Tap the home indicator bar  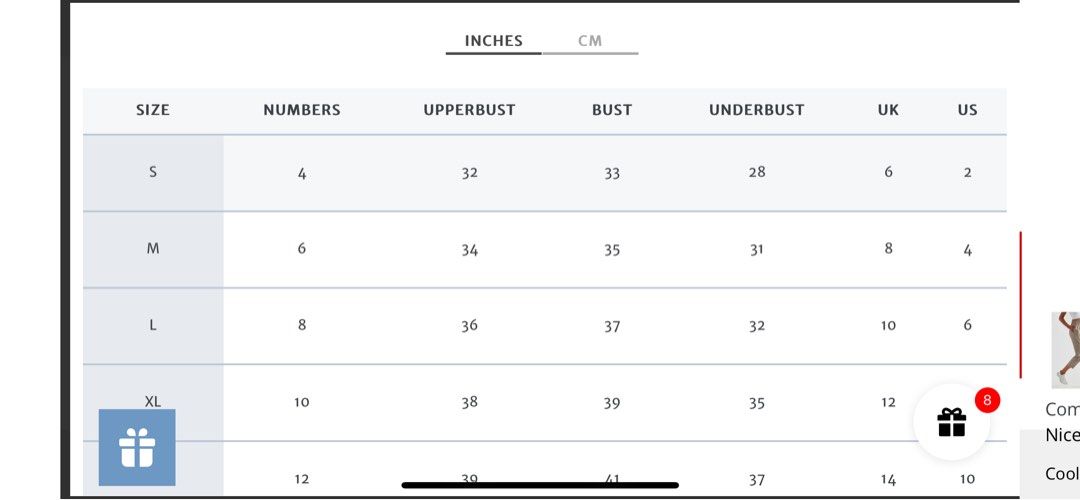click(x=540, y=485)
